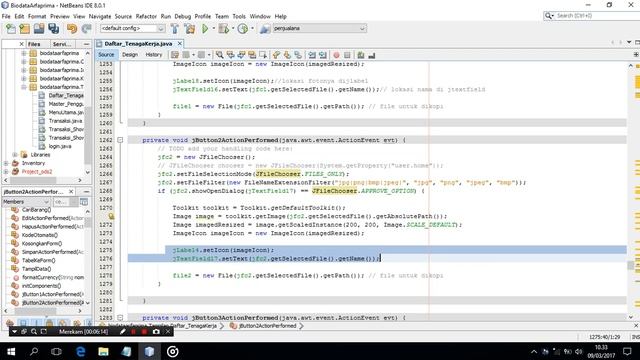Open the perjualana dropdown in the main toolbar

click(x=362, y=29)
